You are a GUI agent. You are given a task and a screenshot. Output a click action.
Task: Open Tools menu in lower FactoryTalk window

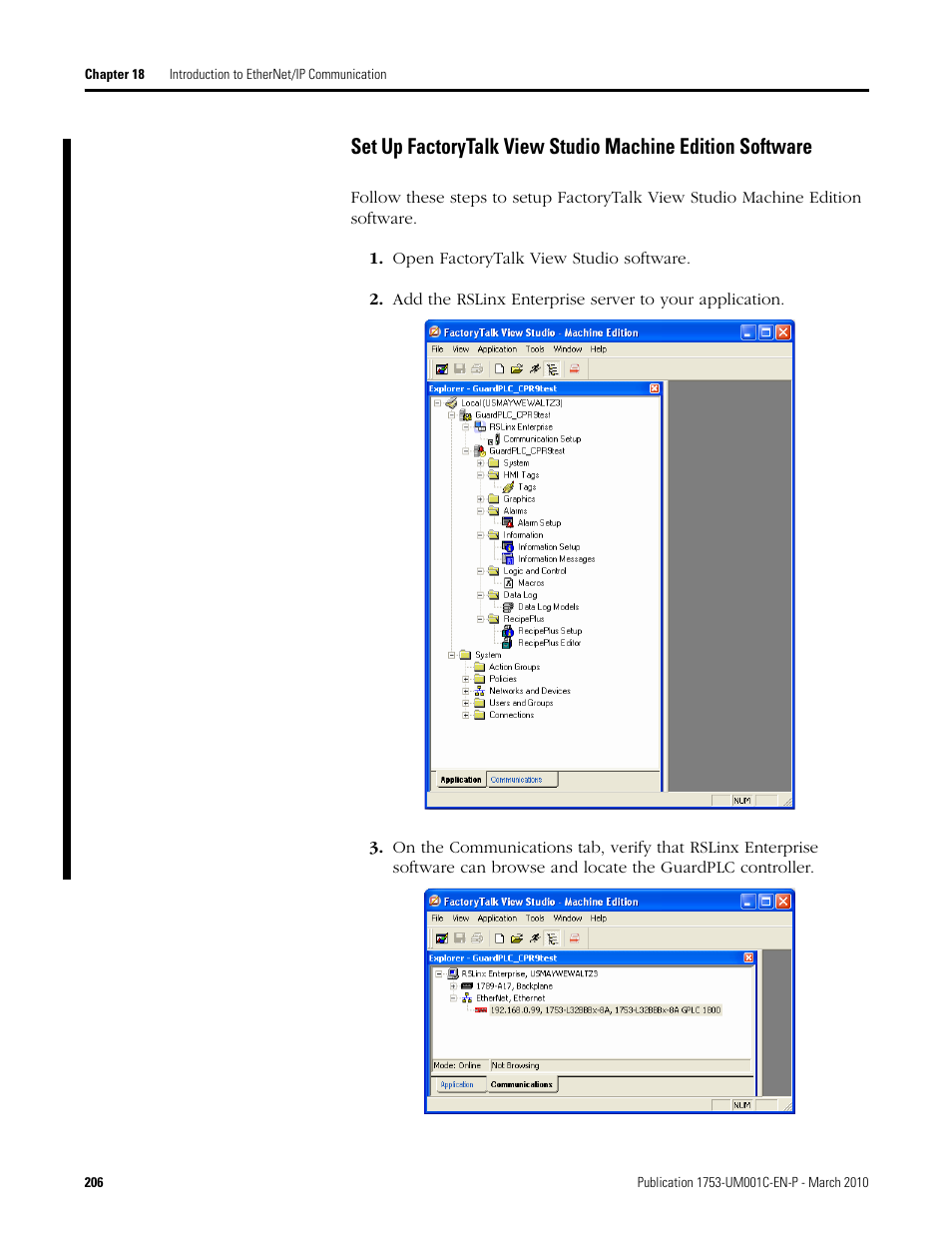click(x=535, y=919)
